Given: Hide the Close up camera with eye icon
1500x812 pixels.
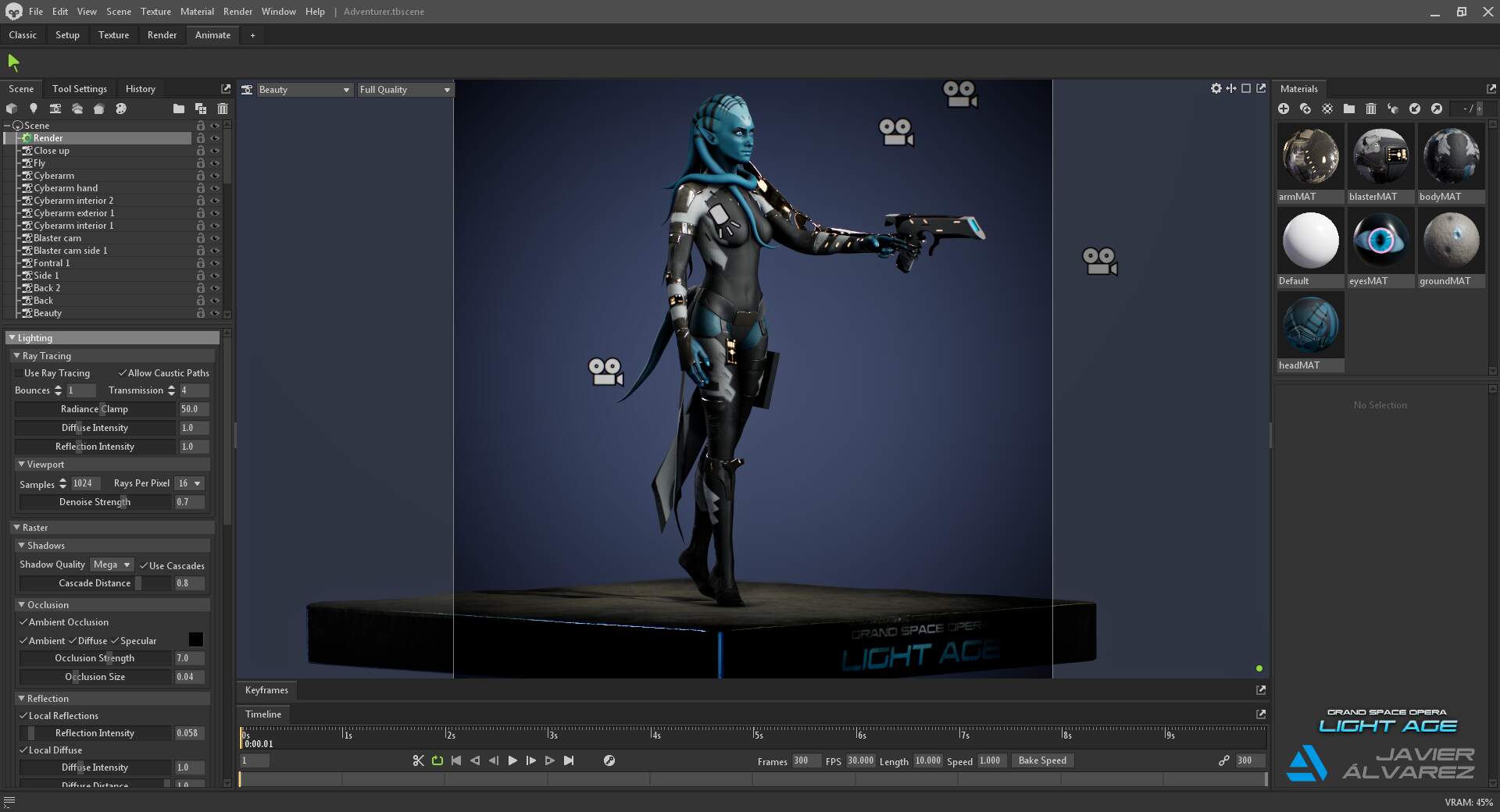Looking at the screenshot, I should click(215, 151).
